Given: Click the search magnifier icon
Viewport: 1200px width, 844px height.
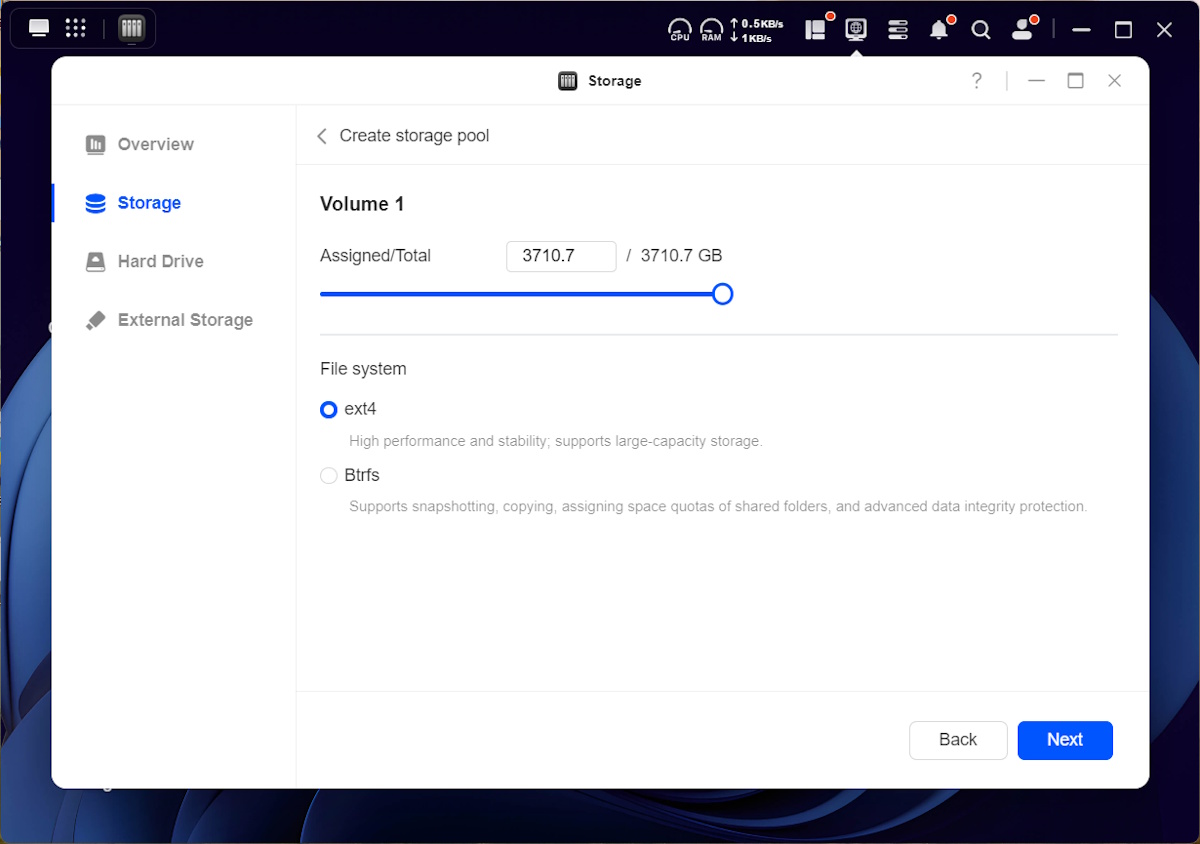Looking at the screenshot, I should (x=981, y=30).
